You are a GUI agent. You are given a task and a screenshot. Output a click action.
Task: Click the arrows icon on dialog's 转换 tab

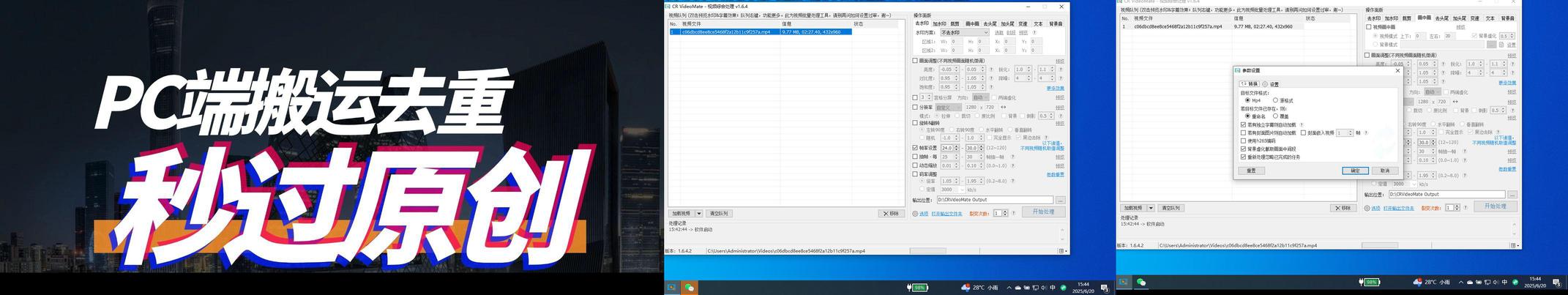(x=1244, y=84)
